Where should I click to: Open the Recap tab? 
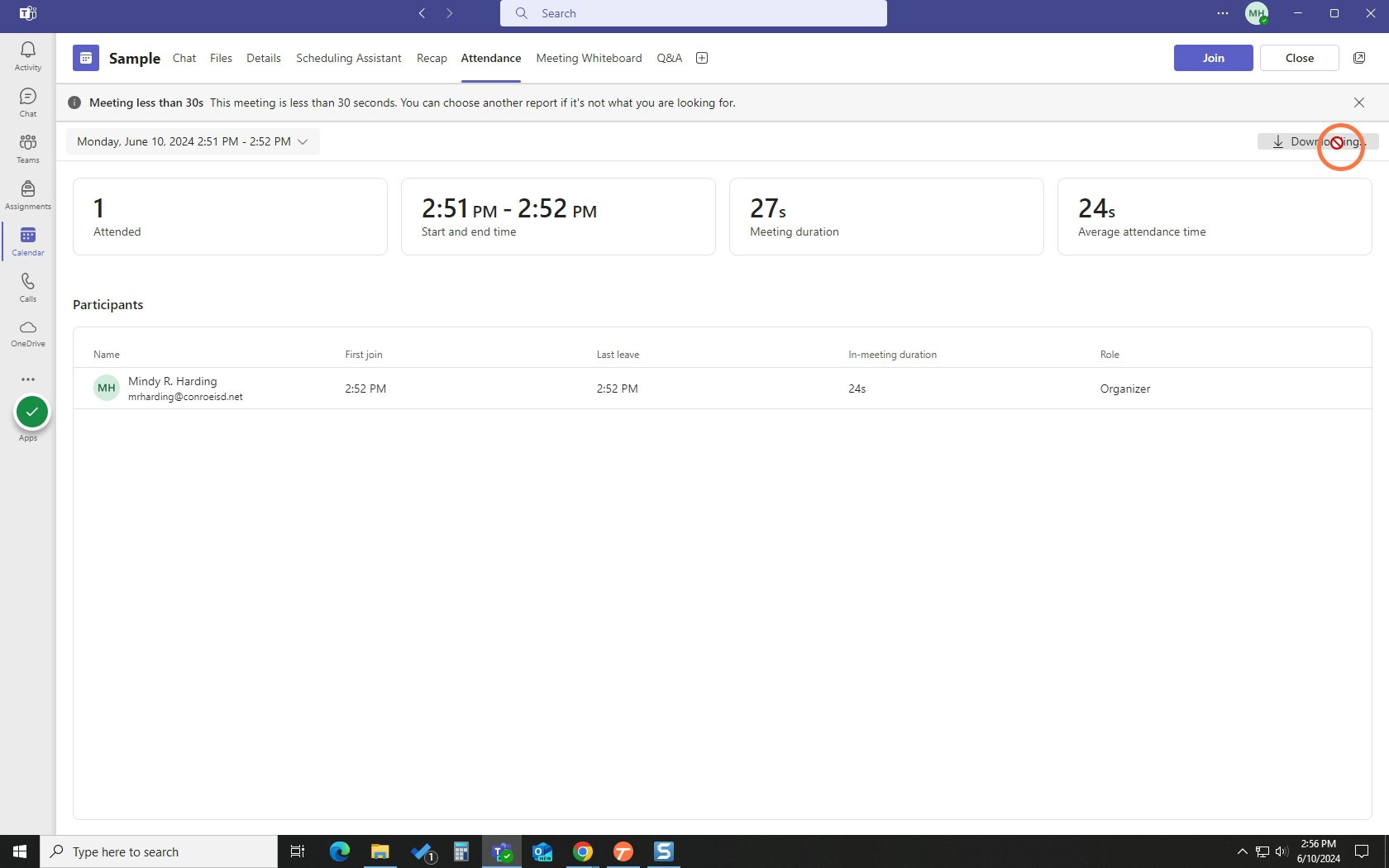click(x=432, y=58)
